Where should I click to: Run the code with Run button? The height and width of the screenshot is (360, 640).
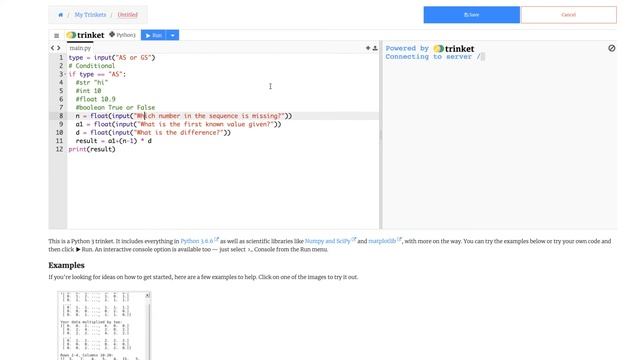[153, 36]
